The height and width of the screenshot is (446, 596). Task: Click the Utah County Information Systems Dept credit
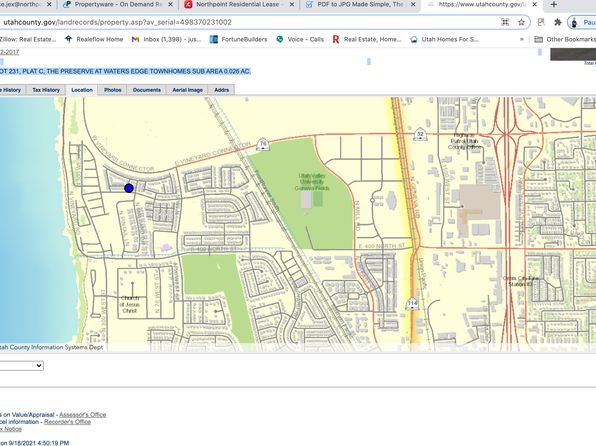tap(51, 347)
